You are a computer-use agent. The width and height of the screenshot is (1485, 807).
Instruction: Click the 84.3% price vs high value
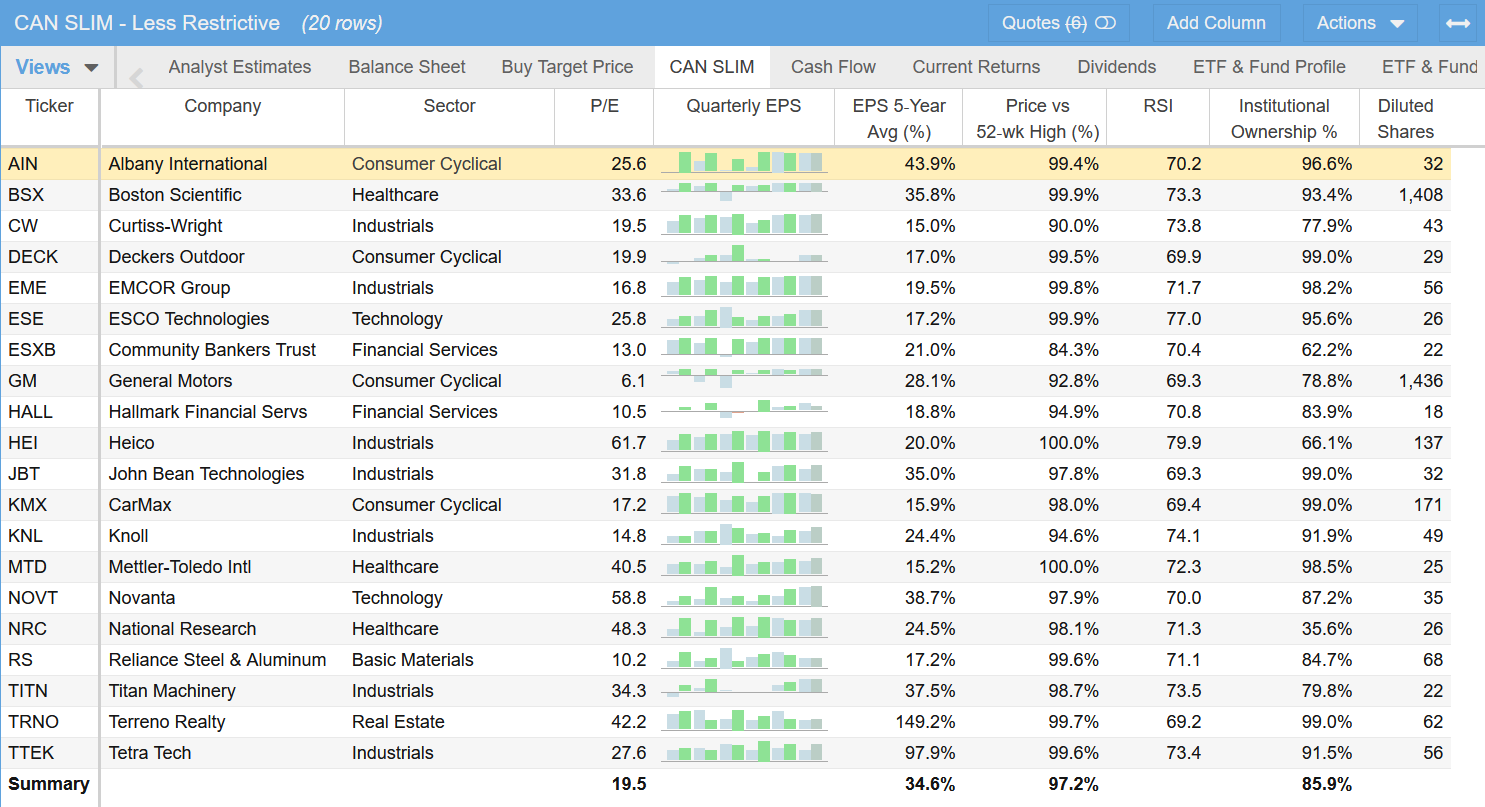pyautogui.click(x=1074, y=350)
